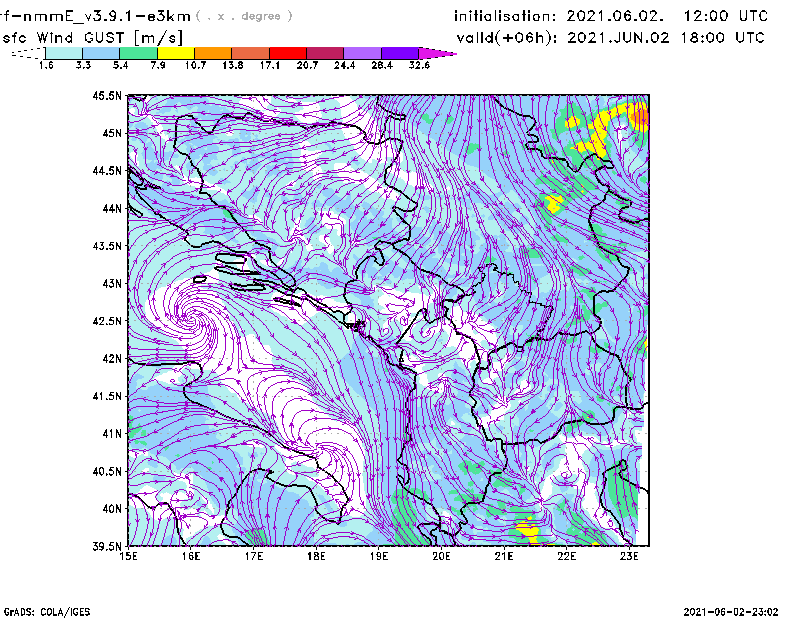Screen dimensions: 800x618
Task: Click the 23E longitude label
Action: (x=629, y=556)
